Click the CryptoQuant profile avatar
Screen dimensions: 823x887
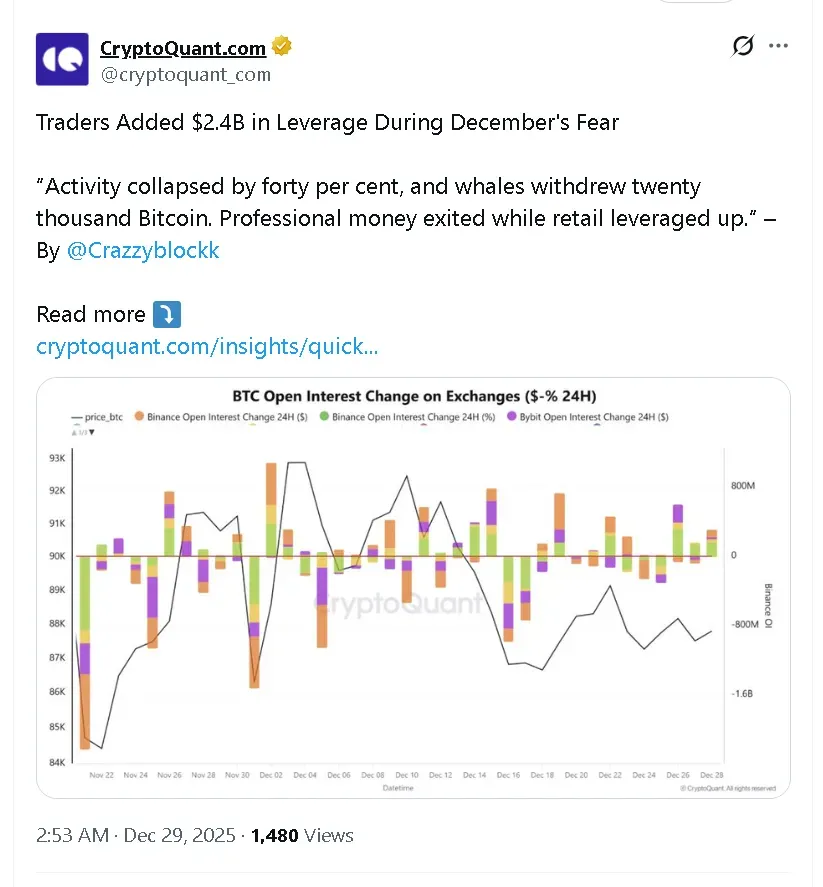point(62,59)
